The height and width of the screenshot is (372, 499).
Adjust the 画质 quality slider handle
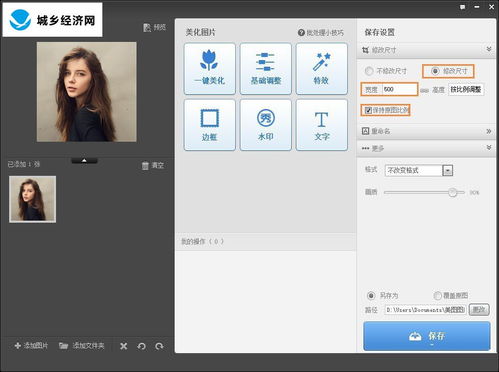[452, 192]
